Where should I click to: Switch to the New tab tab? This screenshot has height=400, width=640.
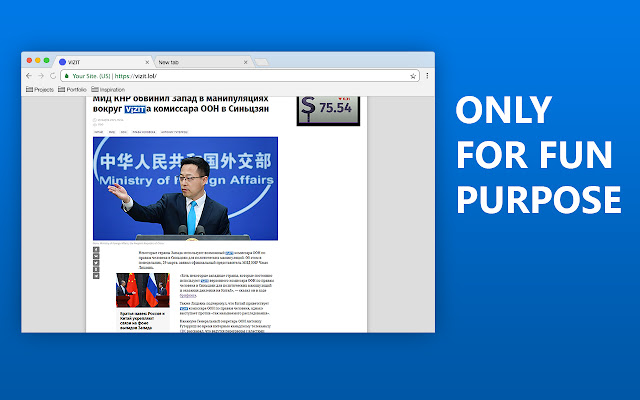tap(203, 62)
